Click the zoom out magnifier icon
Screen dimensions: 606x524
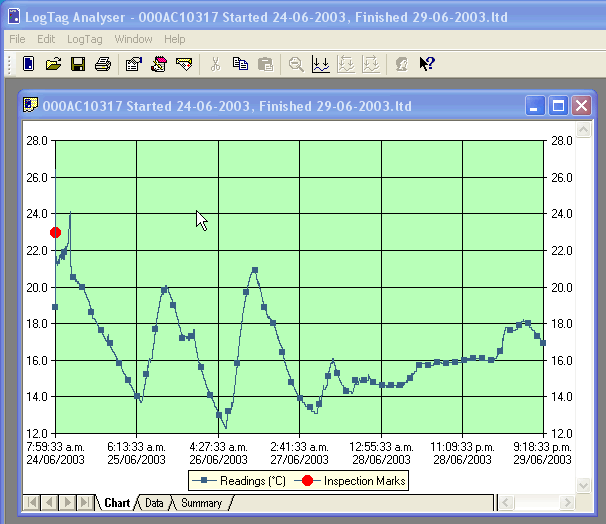(296, 64)
